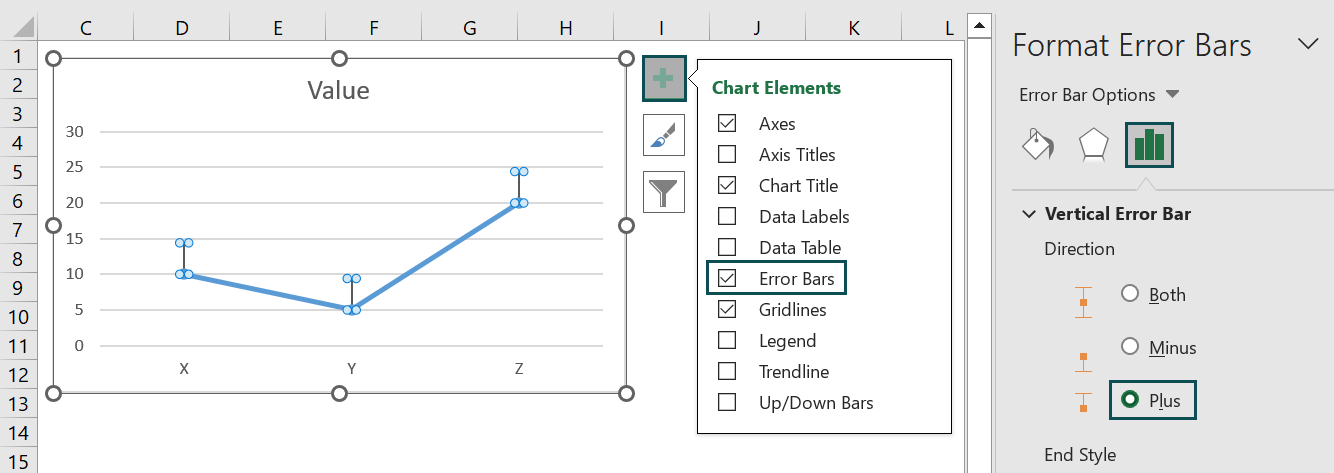
Task: Click the End Style label
Action: [1080, 455]
